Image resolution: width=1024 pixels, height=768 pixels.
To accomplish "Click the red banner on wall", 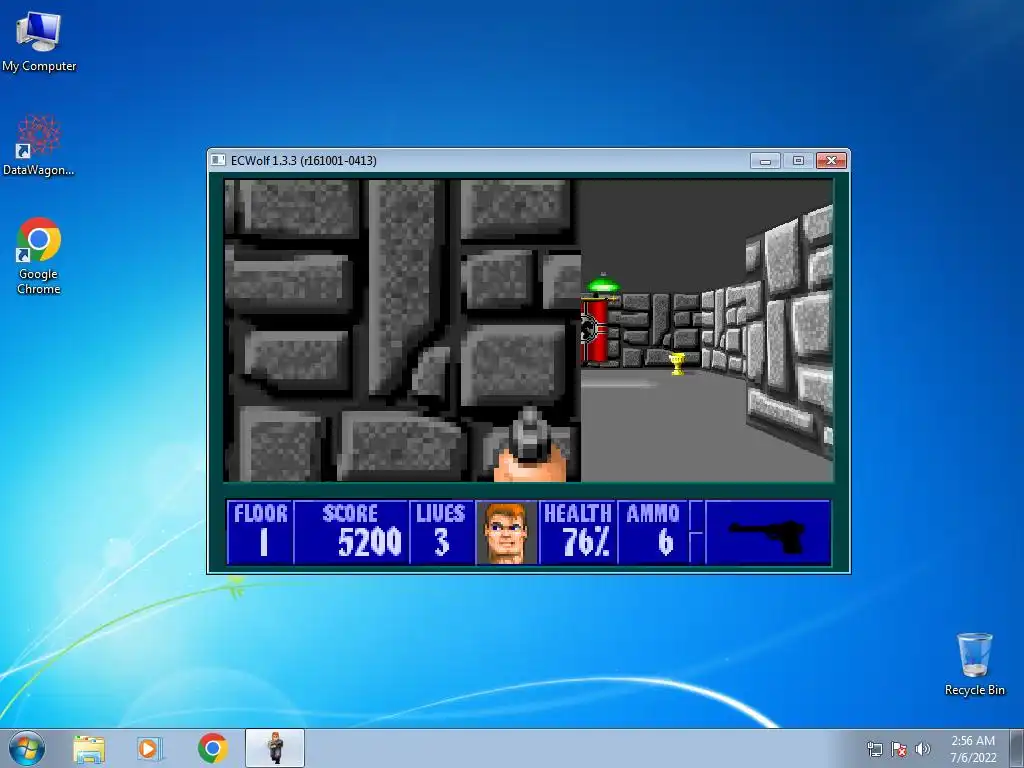I will 594,330.
